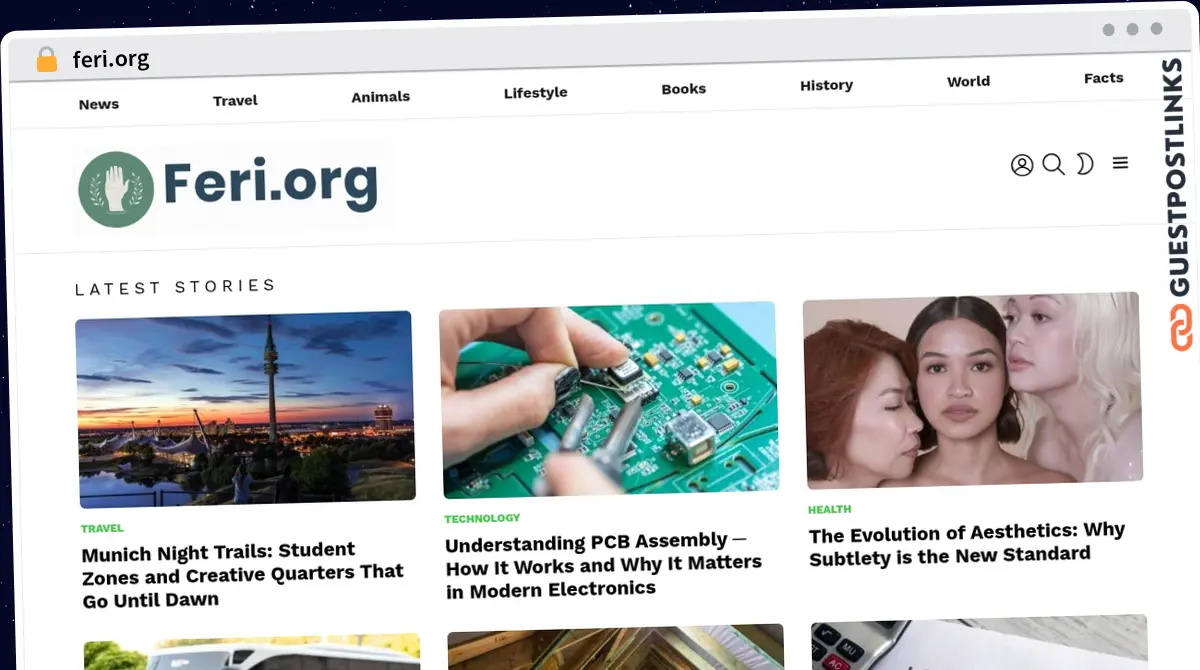Open the Facts nav link
The width and height of the screenshot is (1200, 670).
tap(1104, 78)
